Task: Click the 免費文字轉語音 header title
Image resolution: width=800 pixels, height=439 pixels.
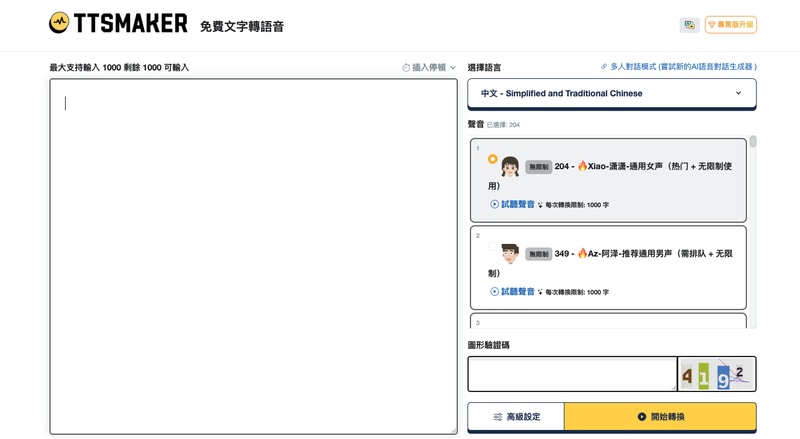Action: (x=242, y=27)
